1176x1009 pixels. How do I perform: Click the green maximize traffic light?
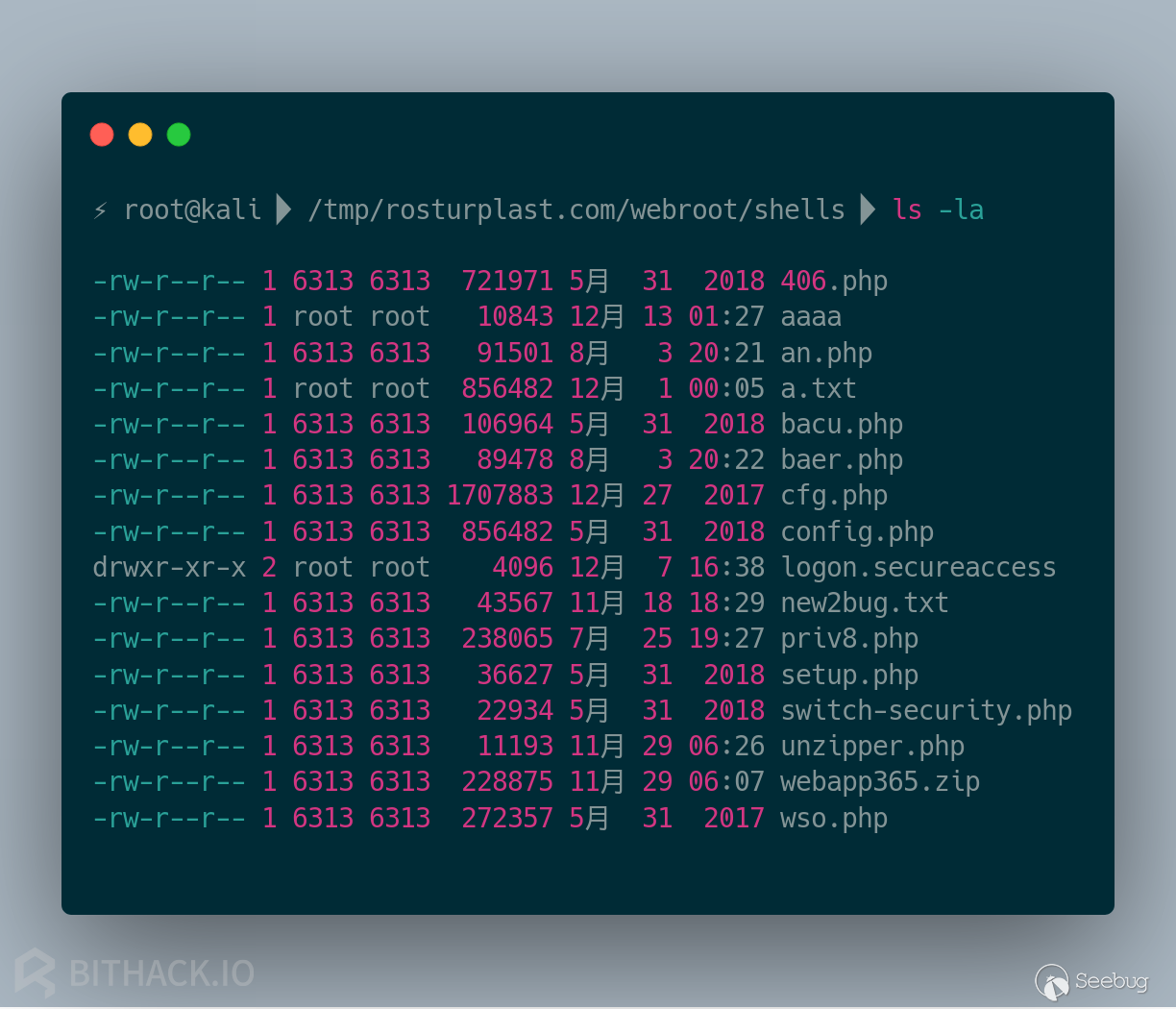click(178, 135)
